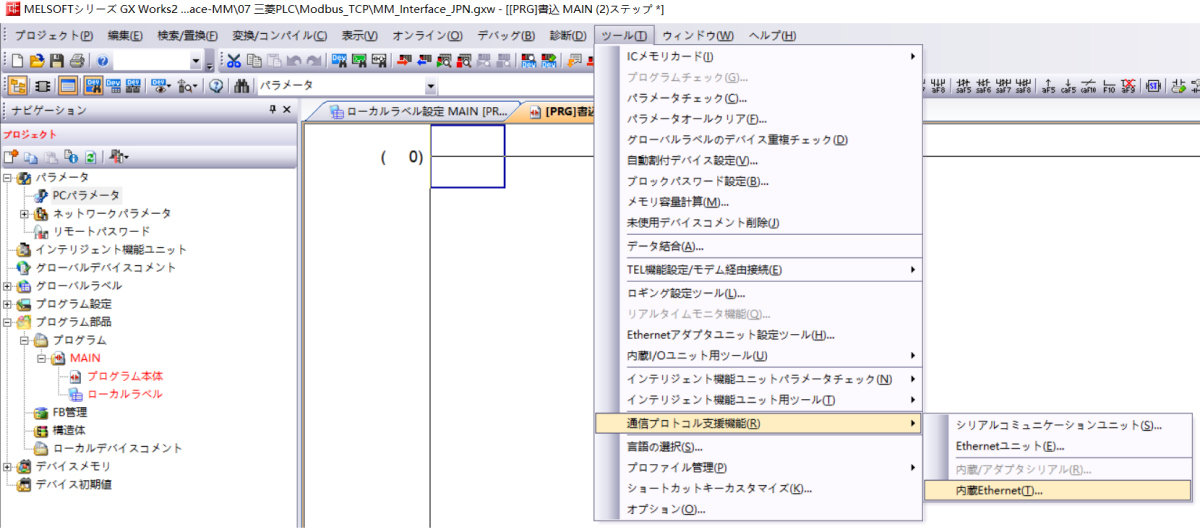
Task: Collapse the MAIN program tree node
Action: [40, 357]
